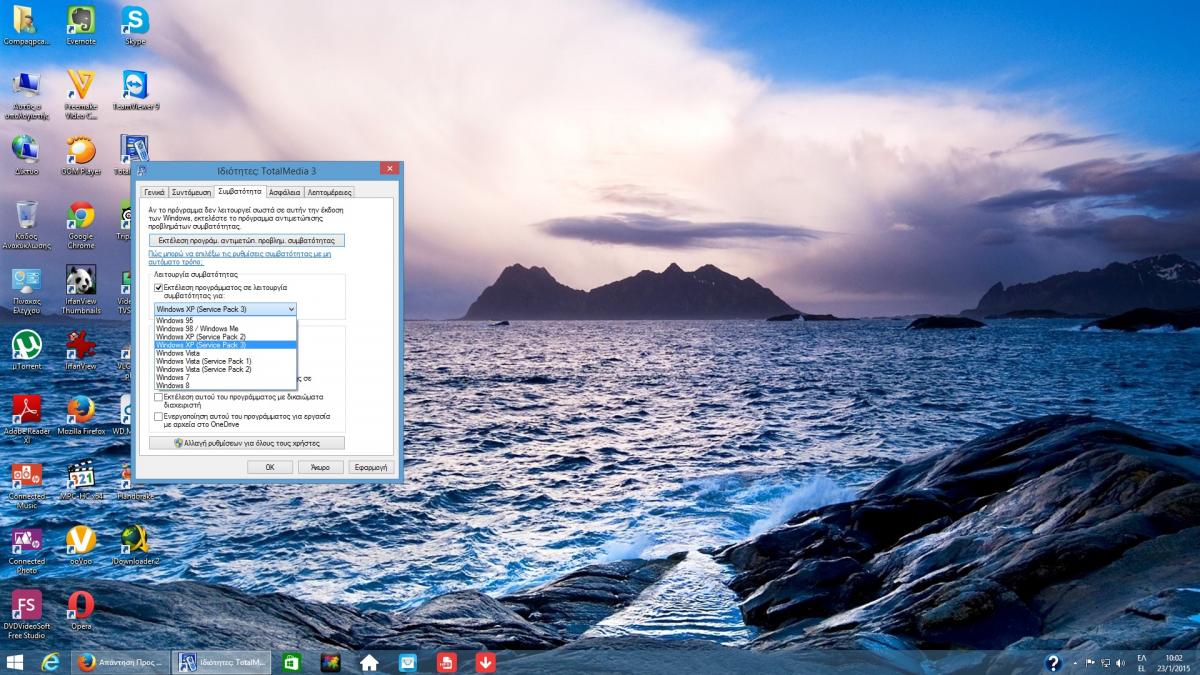Confirm with the OK button
This screenshot has height=675, width=1200.
click(x=270, y=467)
